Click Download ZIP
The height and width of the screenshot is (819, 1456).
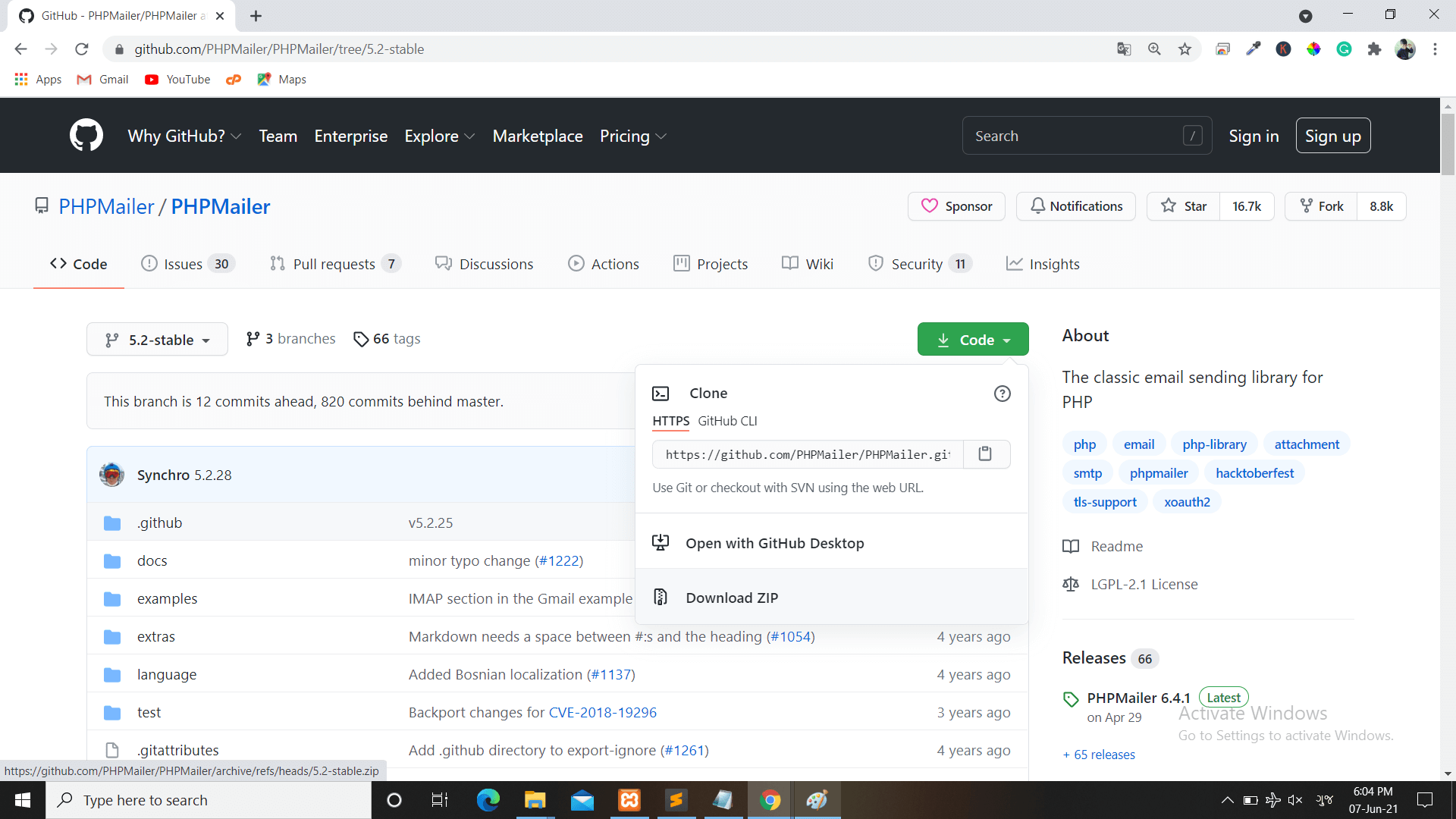tap(732, 597)
